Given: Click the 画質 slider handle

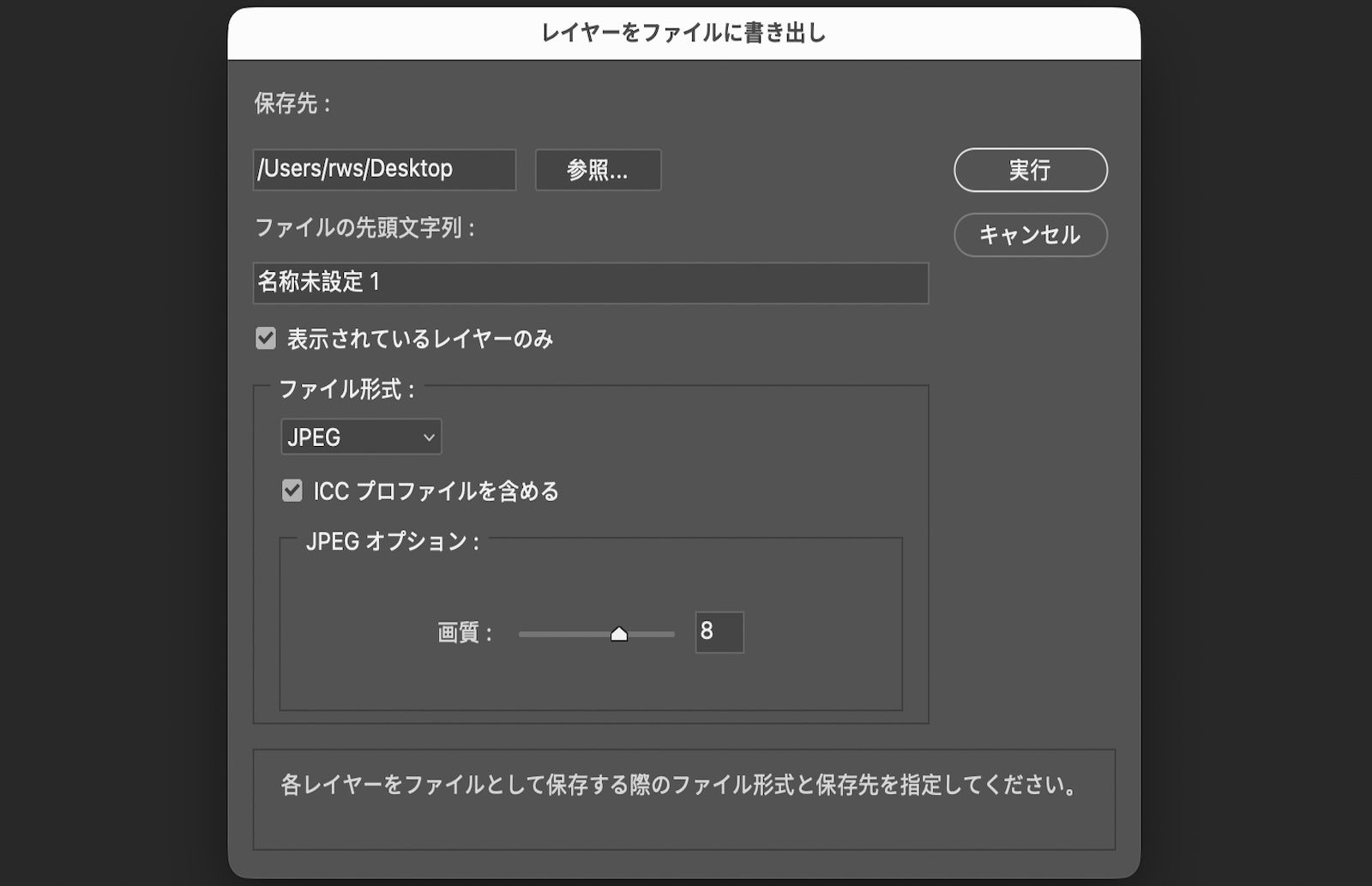Looking at the screenshot, I should click(620, 633).
